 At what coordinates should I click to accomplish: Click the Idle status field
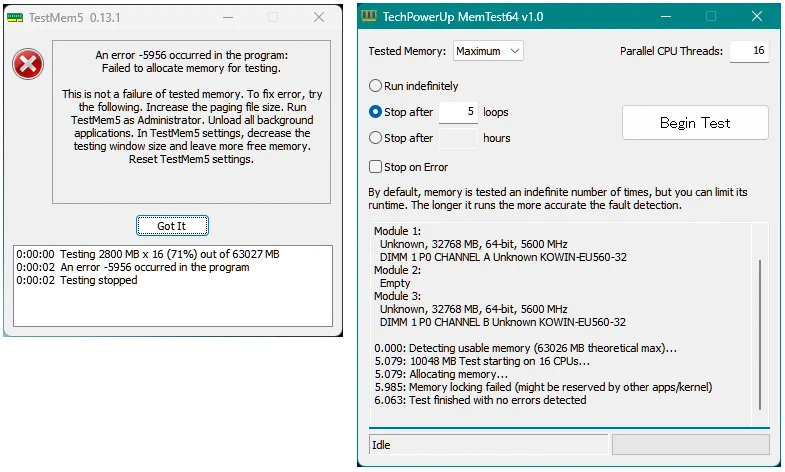(x=488, y=444)
